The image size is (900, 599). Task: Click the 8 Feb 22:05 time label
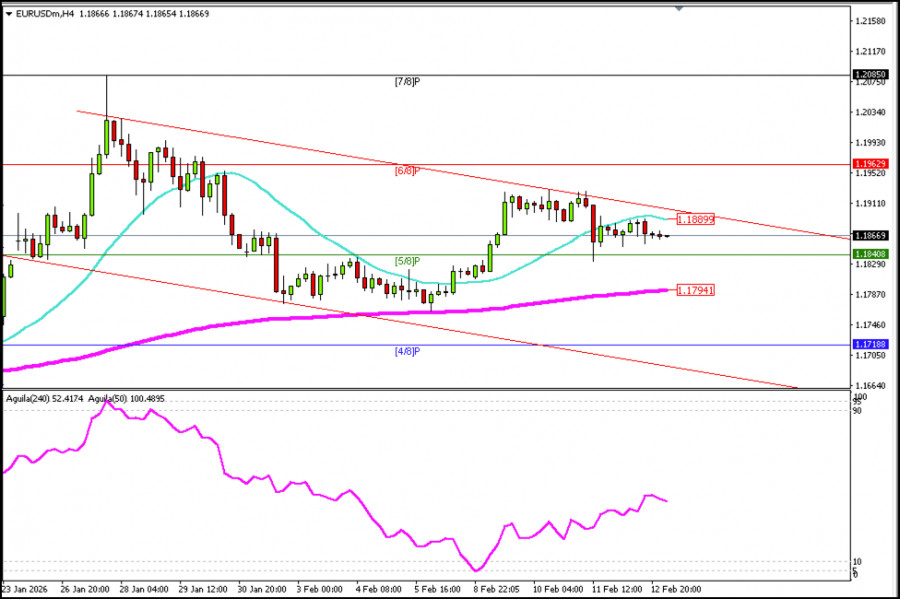pyautogui.click(x=496, y=589)
